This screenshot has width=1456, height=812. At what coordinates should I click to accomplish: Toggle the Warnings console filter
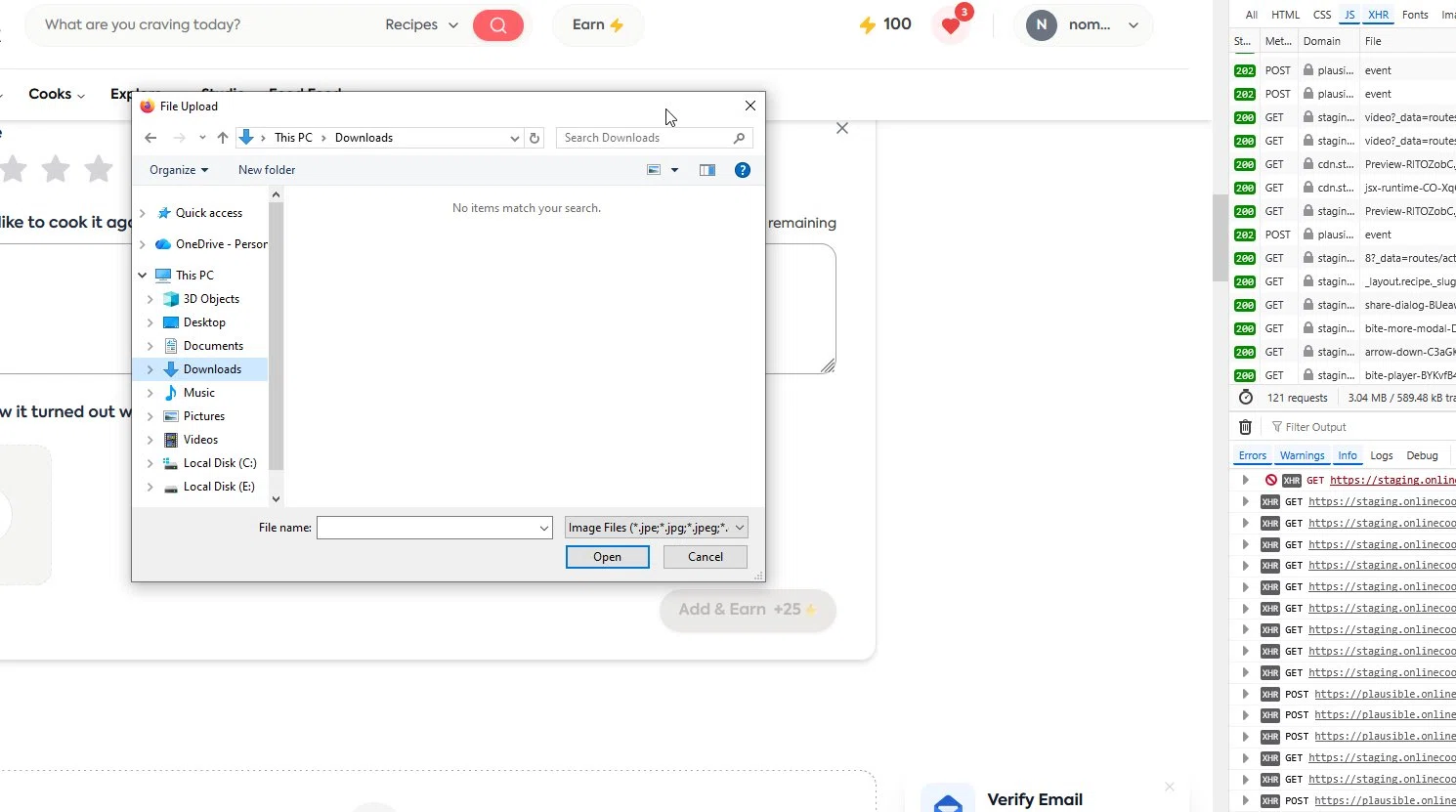[x=1302, y=455]
